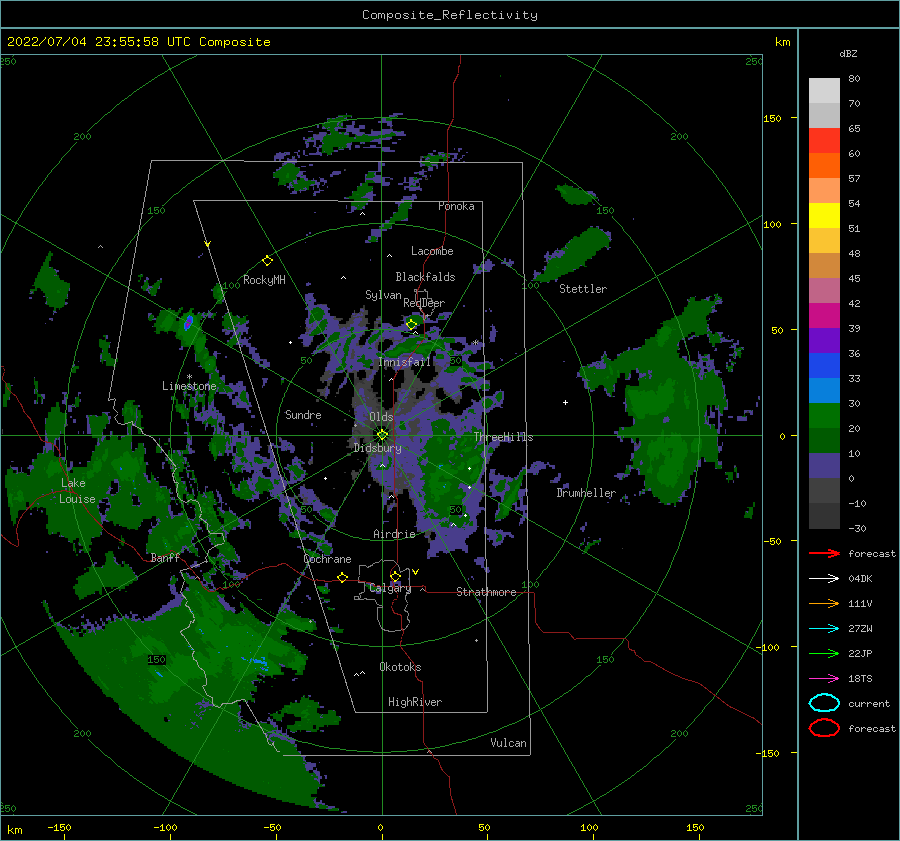900x841 pixels.
Task: Click the white 04DK arrow icon
Action: pyautogui.click(x=824, y=578)
